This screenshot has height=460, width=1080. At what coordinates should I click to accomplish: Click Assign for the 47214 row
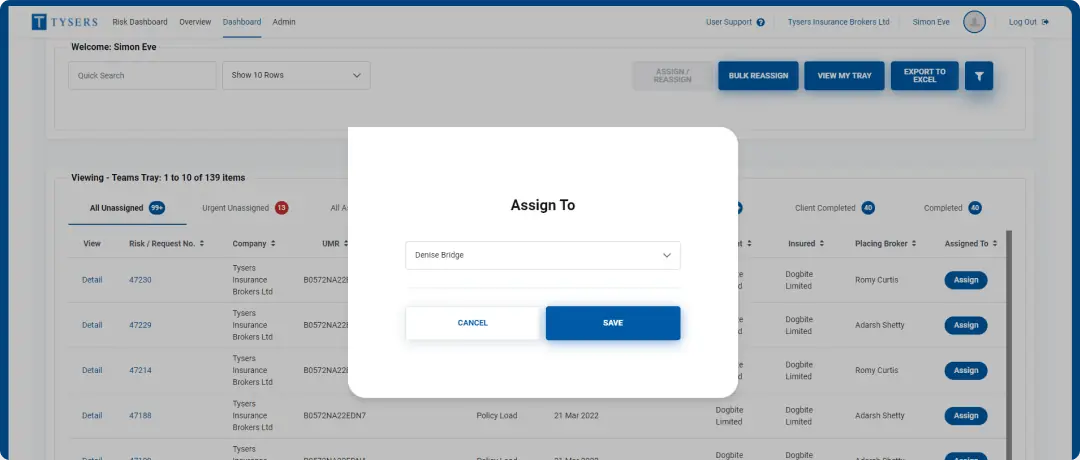966,370
